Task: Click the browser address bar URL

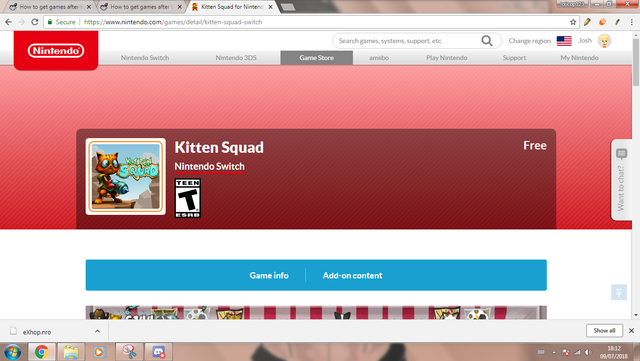Action: [x=173, y=22]
